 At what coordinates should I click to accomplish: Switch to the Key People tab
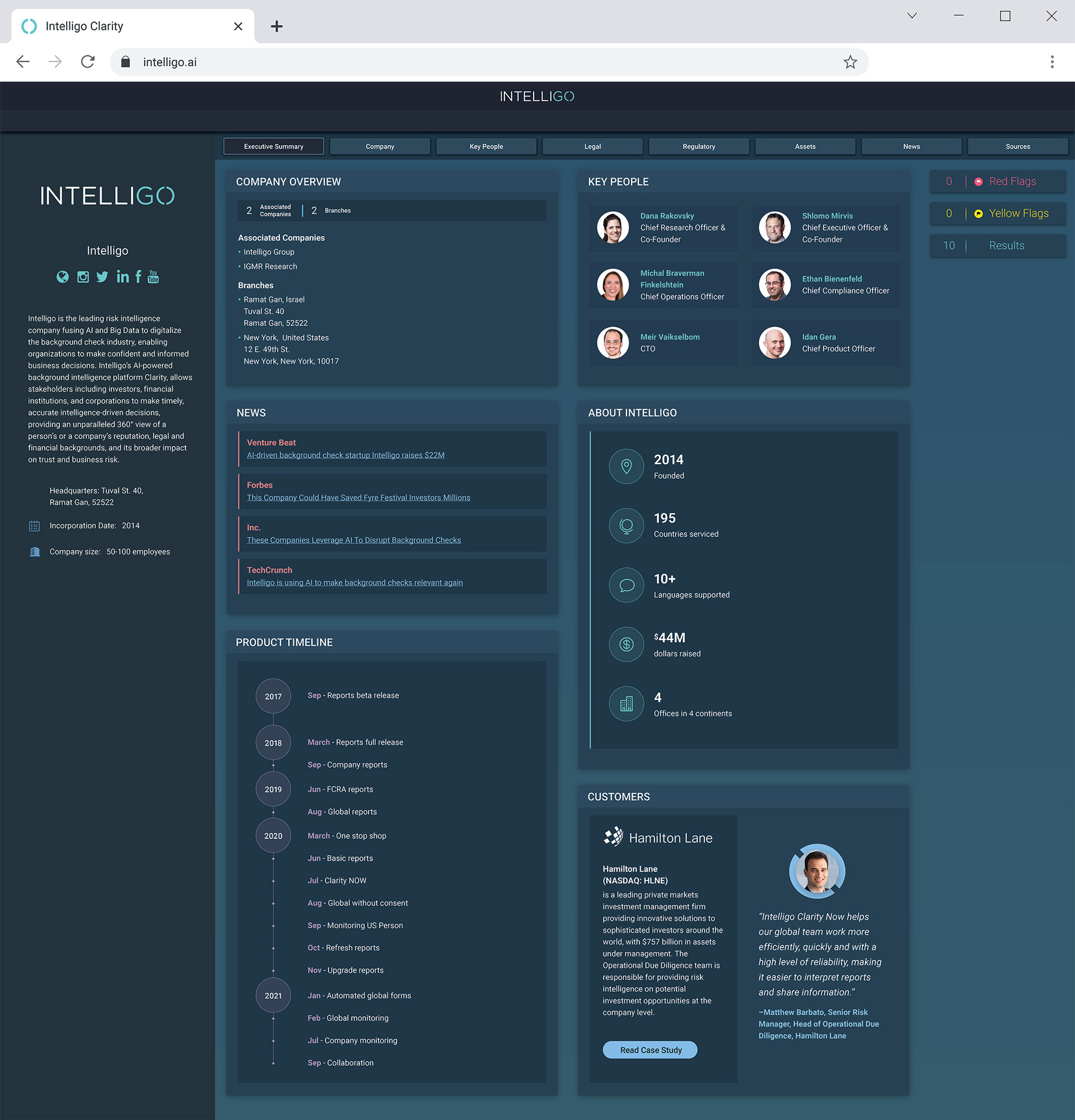tap(486, 146)
